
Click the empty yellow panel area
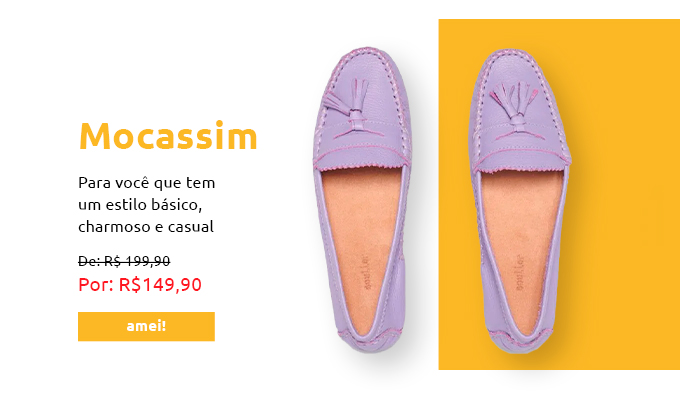coord(624,195)
